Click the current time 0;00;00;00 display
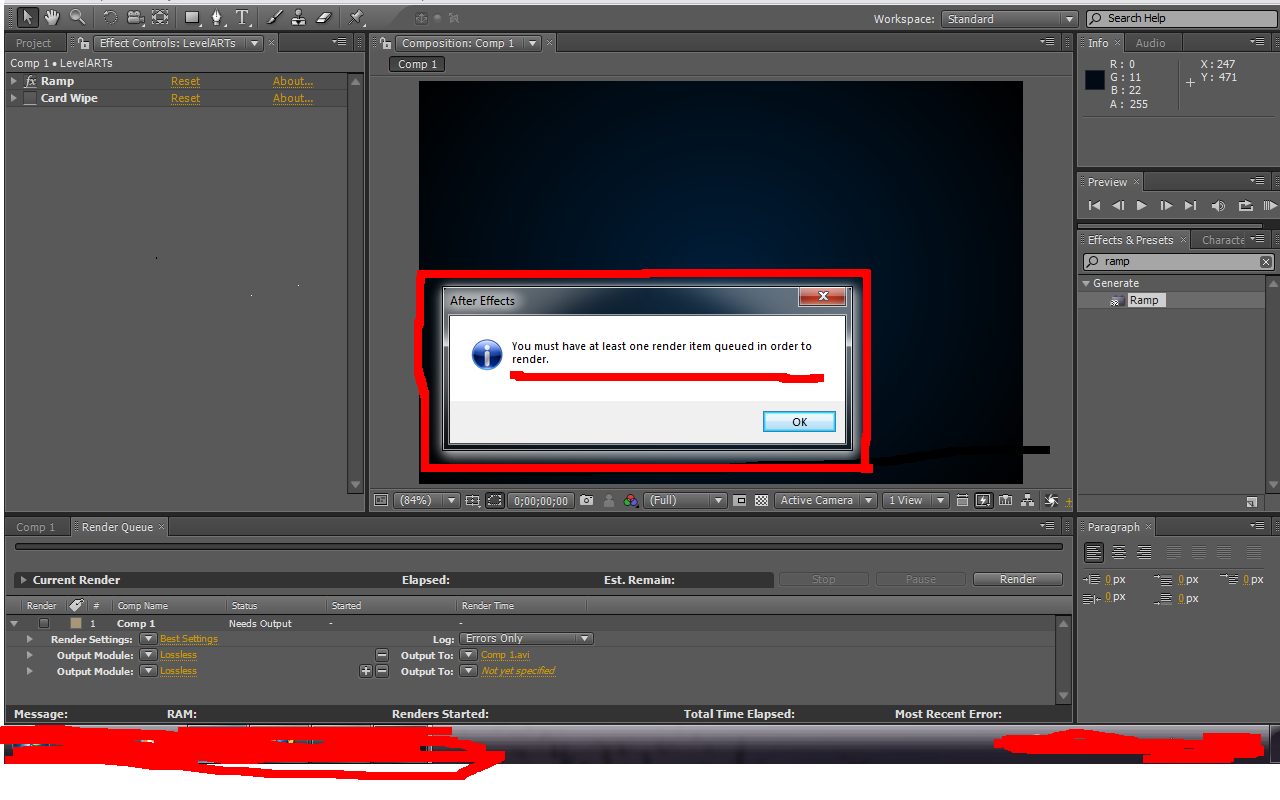Screen dimensions: 1280x800 [x=541, y=501]
